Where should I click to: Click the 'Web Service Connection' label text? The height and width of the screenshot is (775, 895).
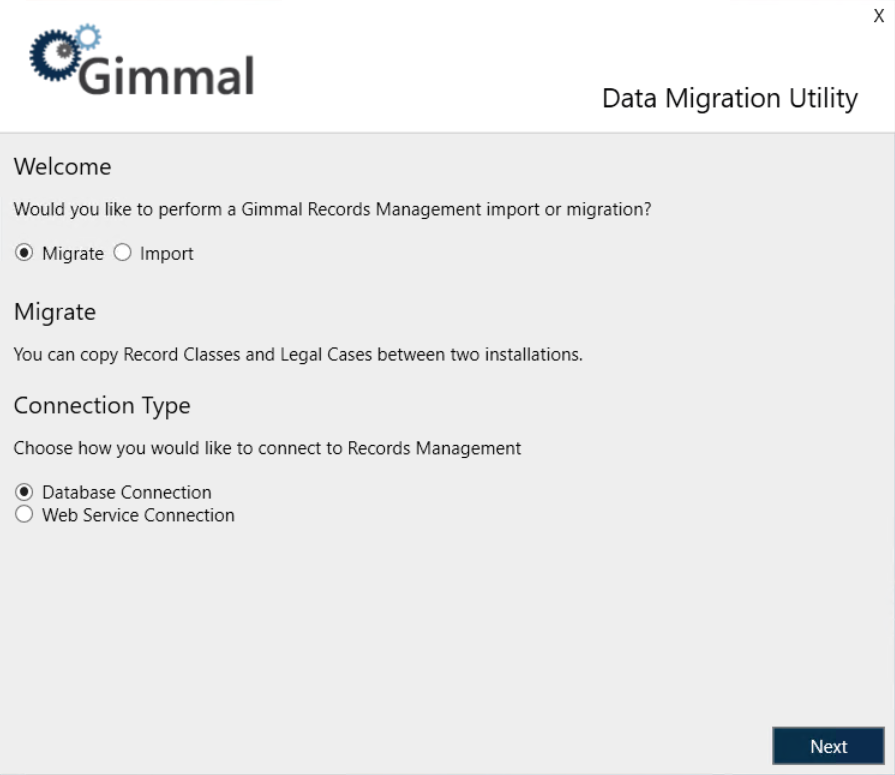coord(138,516)
